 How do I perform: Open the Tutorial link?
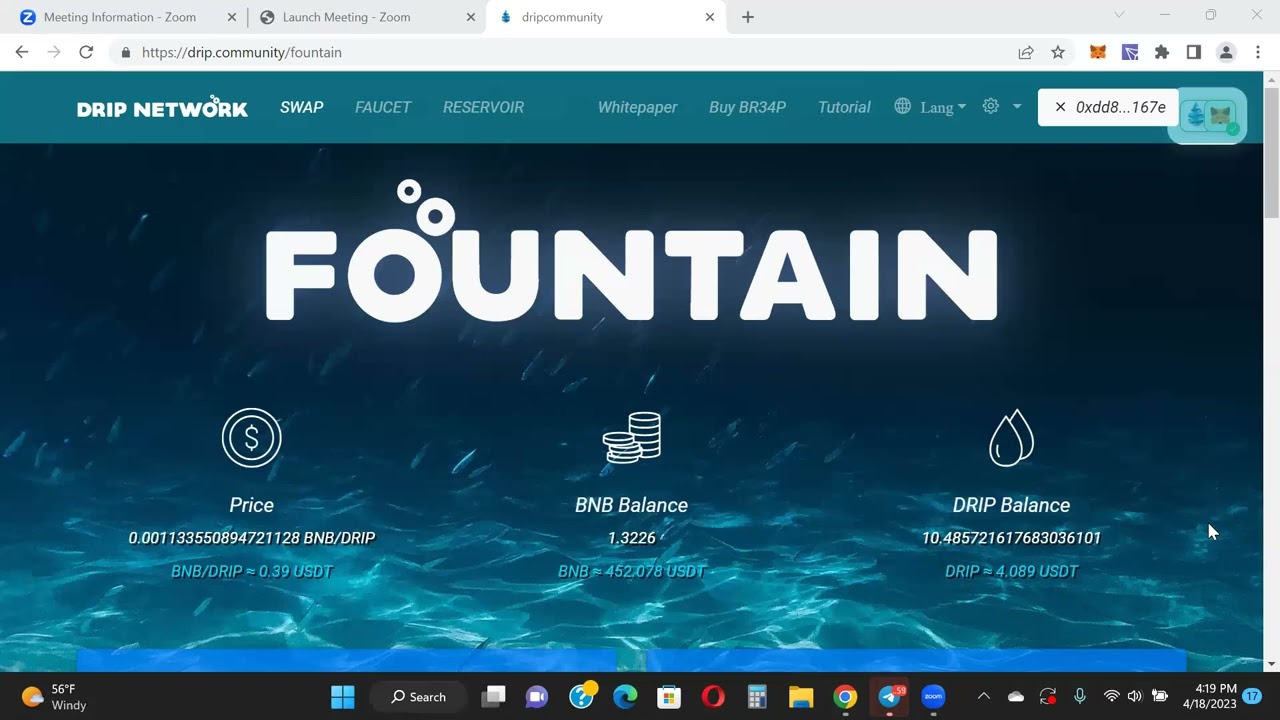pos(844,107)
